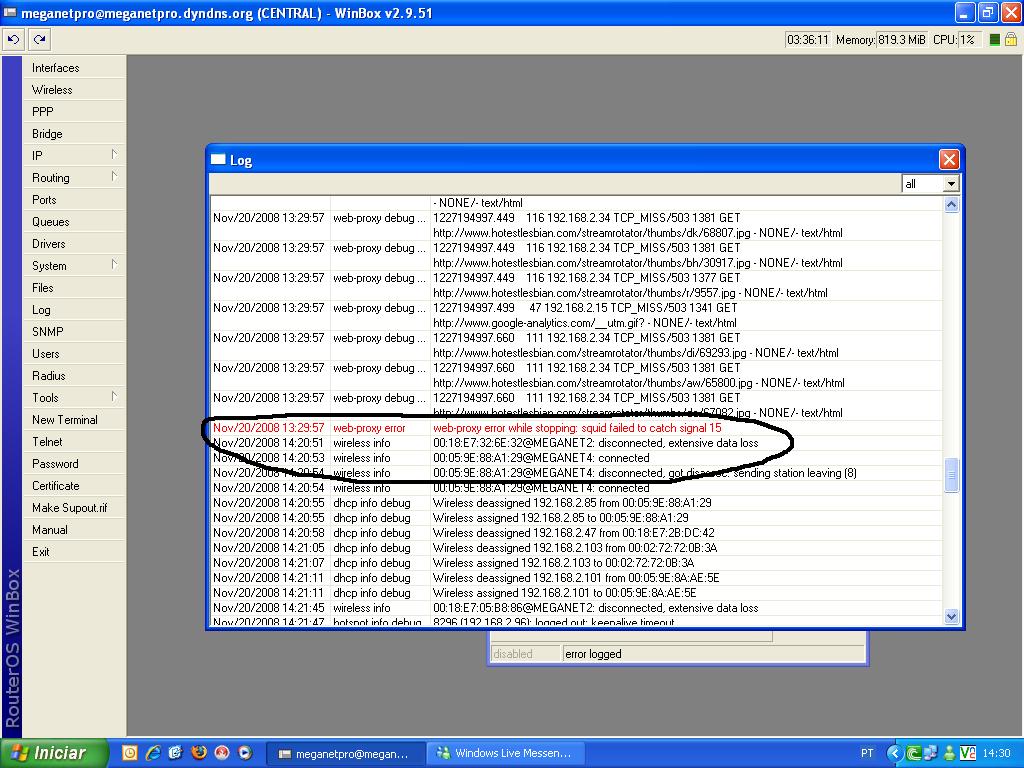Expand the System submenu
Viewport: 1024px width, 768px height.
click(x=74, y=266)
